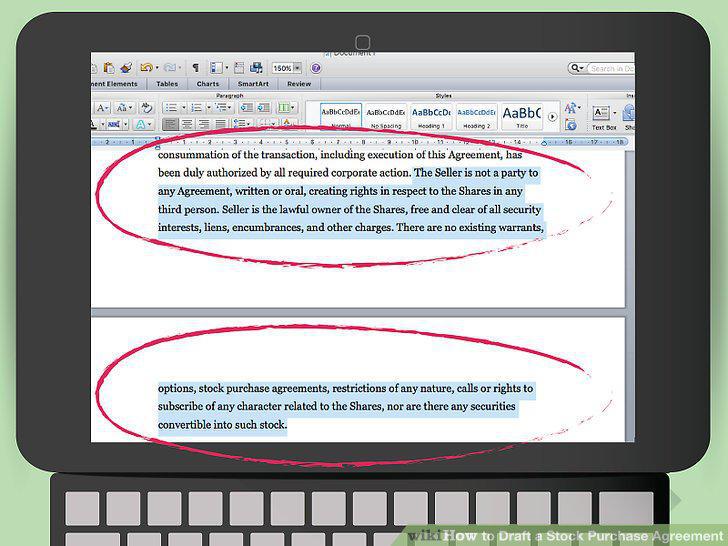Switch to the SmartArt tab
Viewport: 728px width, 546px height.
point(253,84)
